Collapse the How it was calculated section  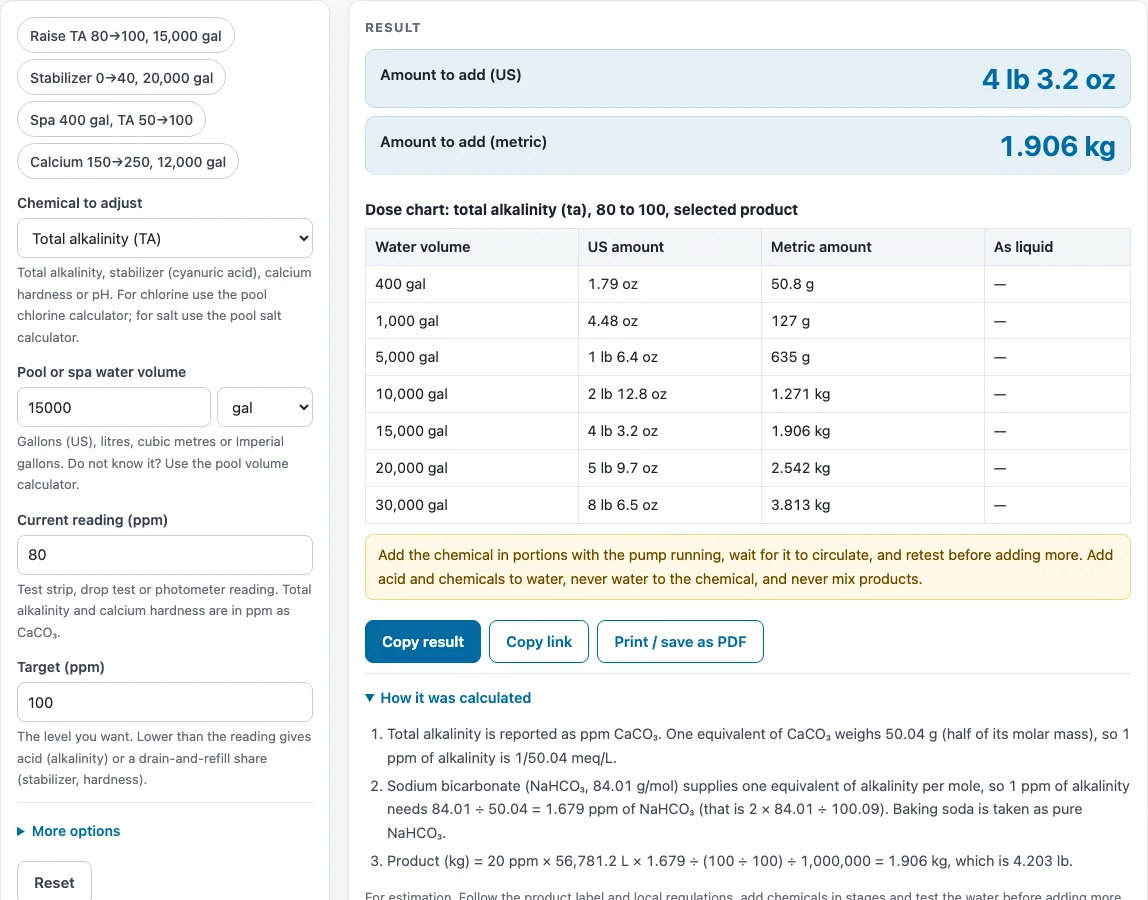pos(448,698)
